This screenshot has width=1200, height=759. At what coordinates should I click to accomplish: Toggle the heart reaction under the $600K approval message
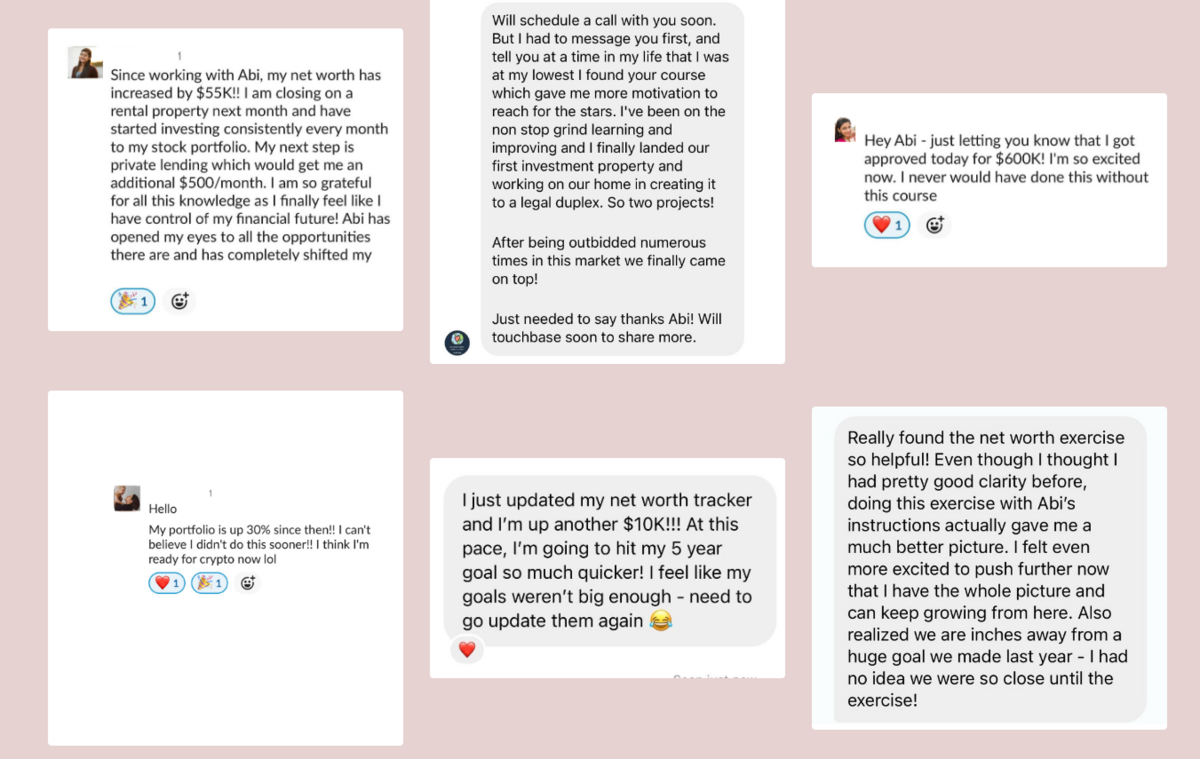click(887, 225)
